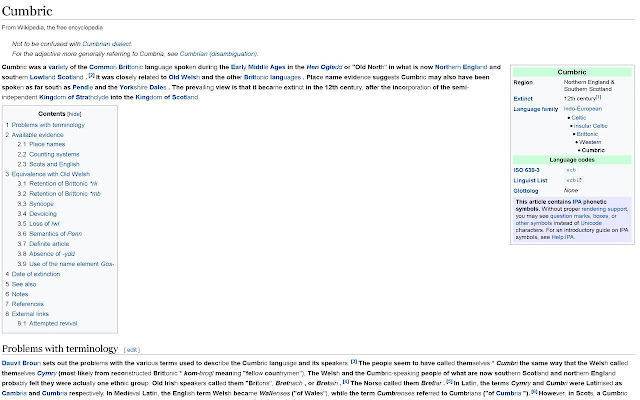This screenshot has width=640, height=400.
Task: Click the external link icon beside xcb
Action: 582,180
